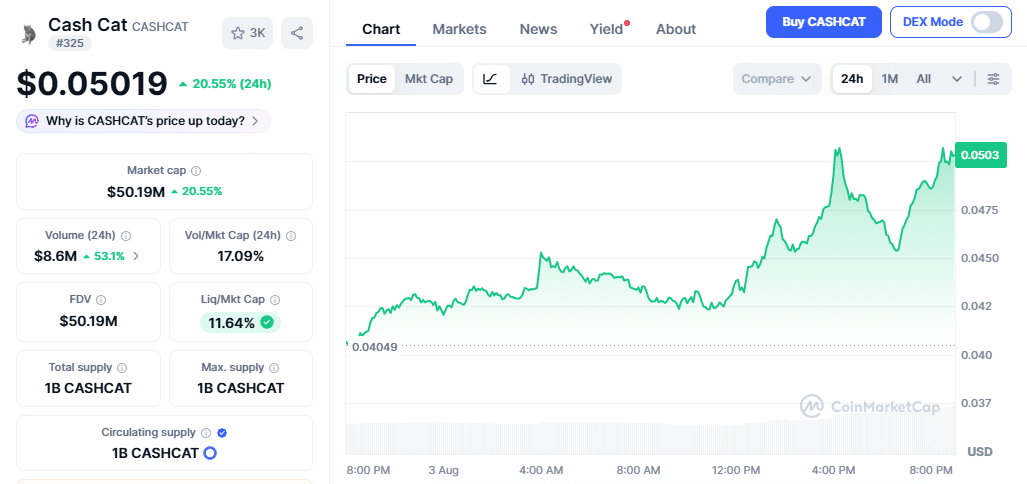
Task: Click the $0.05019 price text
Action: [x=92, y=84]
